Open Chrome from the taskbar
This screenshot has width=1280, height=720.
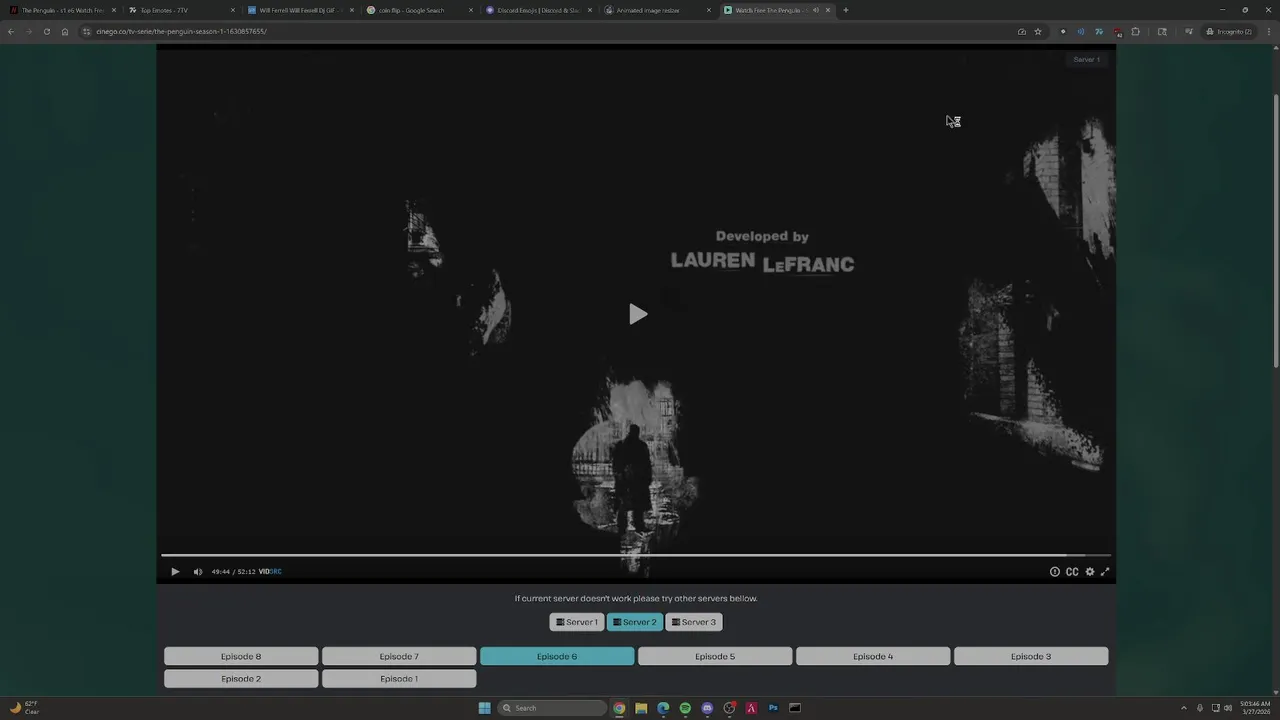pos(619,708)
